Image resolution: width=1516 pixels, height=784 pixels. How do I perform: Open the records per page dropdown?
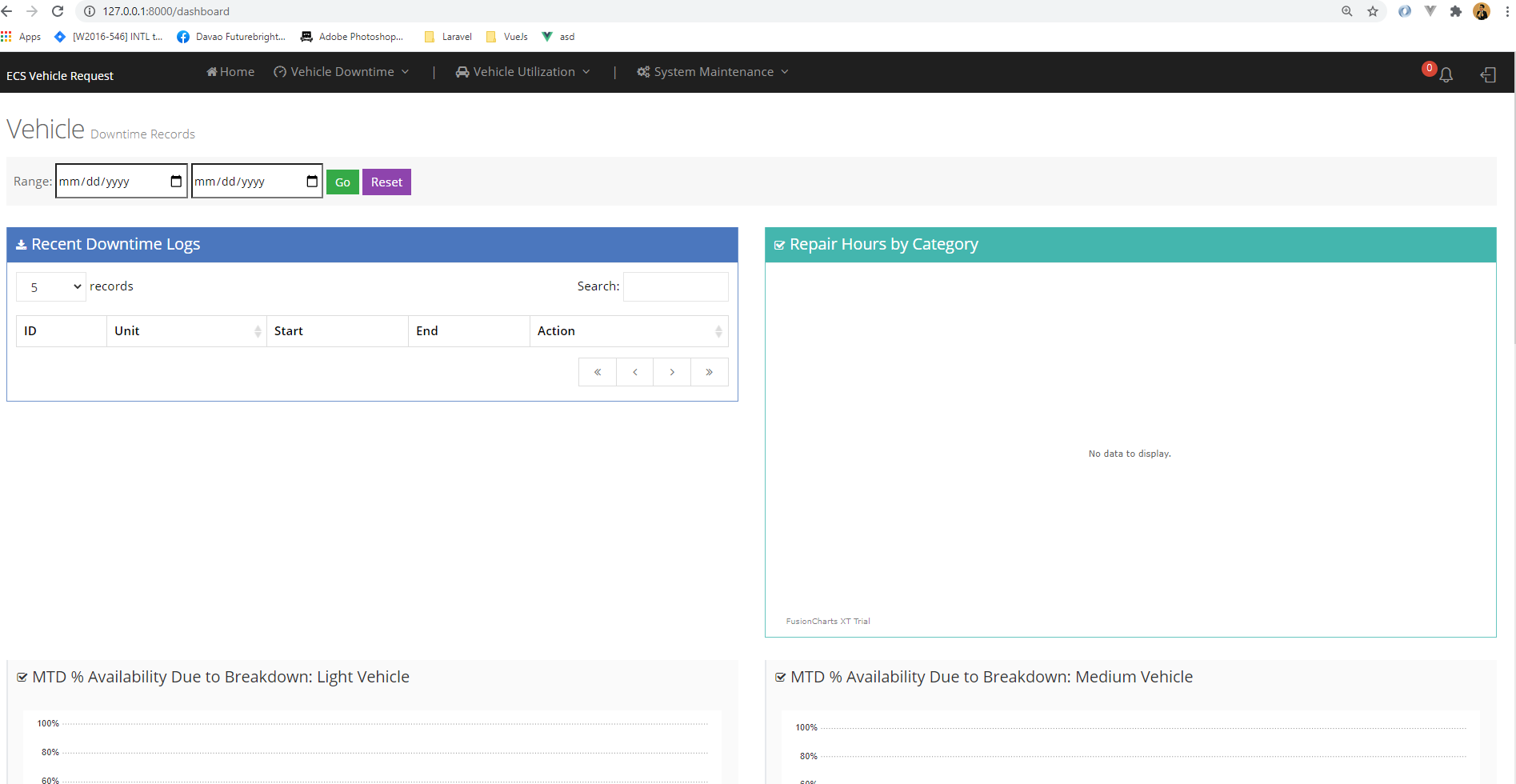click(51, 286)
